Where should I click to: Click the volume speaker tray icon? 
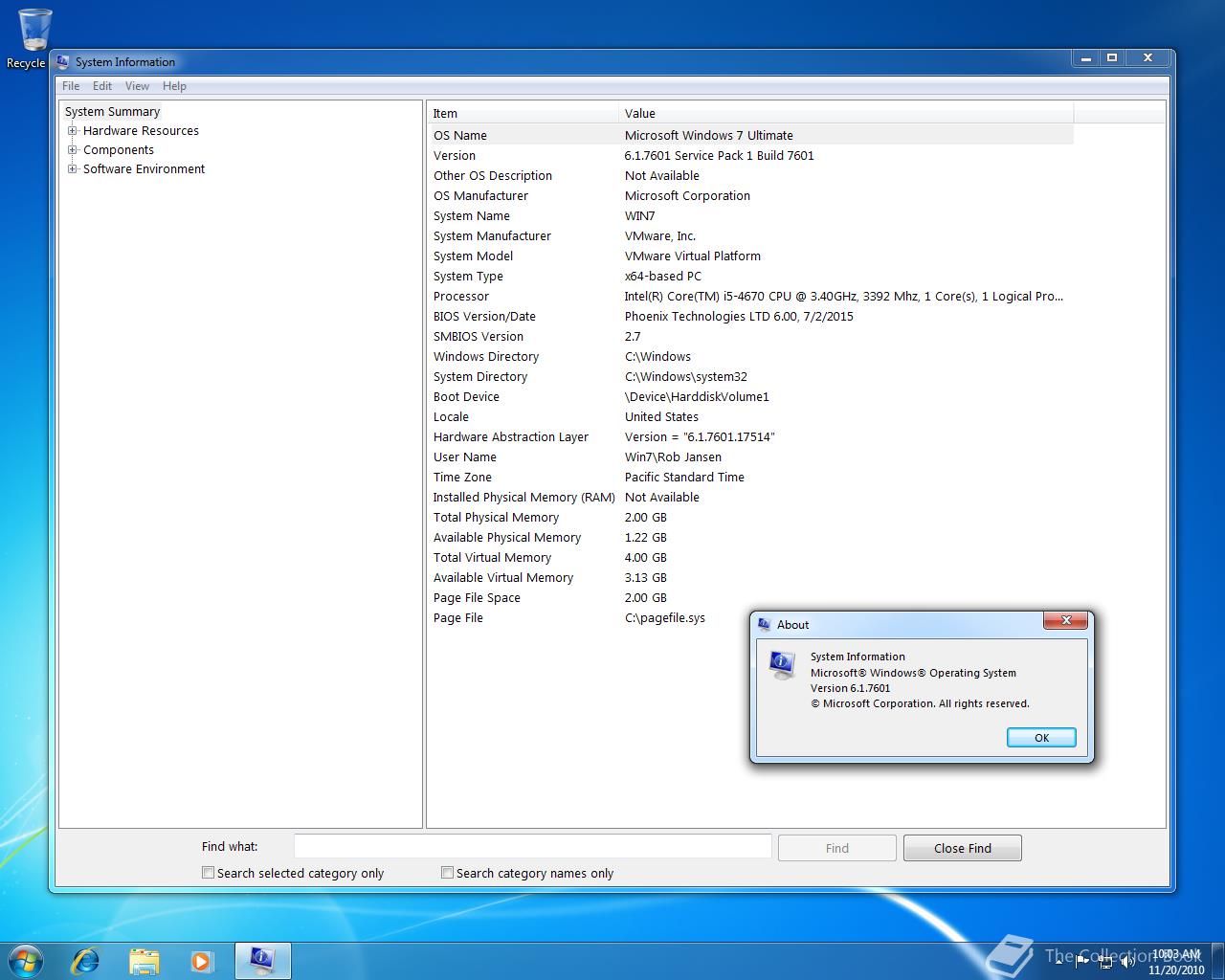1128,961
